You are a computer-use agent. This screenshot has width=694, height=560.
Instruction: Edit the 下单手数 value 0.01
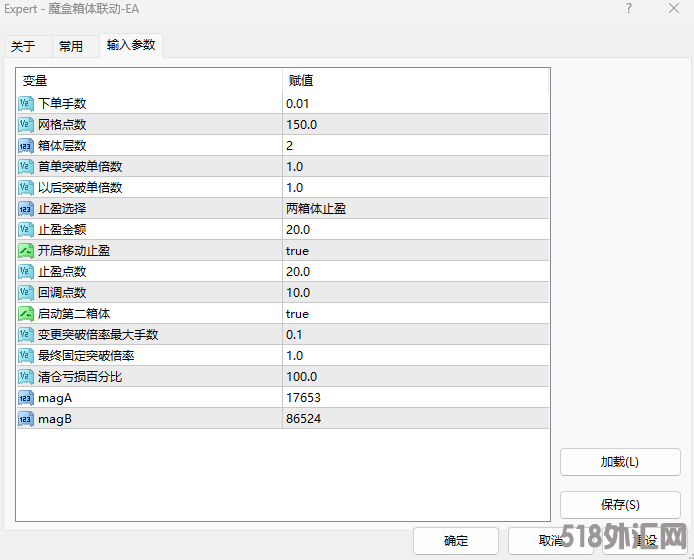[x=416, y=104]
